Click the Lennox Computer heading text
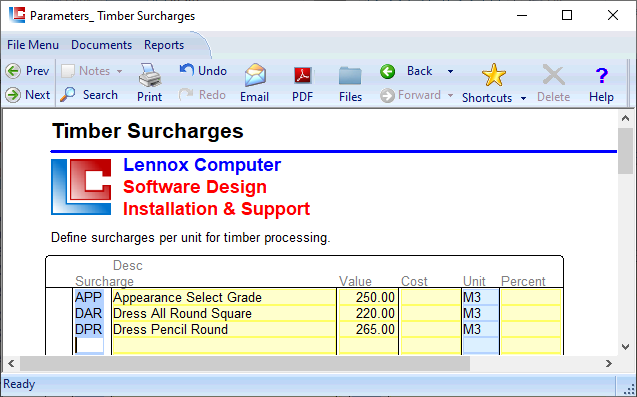Image resolution: width=637 pixels, height=397 pixels. [202, 165]
